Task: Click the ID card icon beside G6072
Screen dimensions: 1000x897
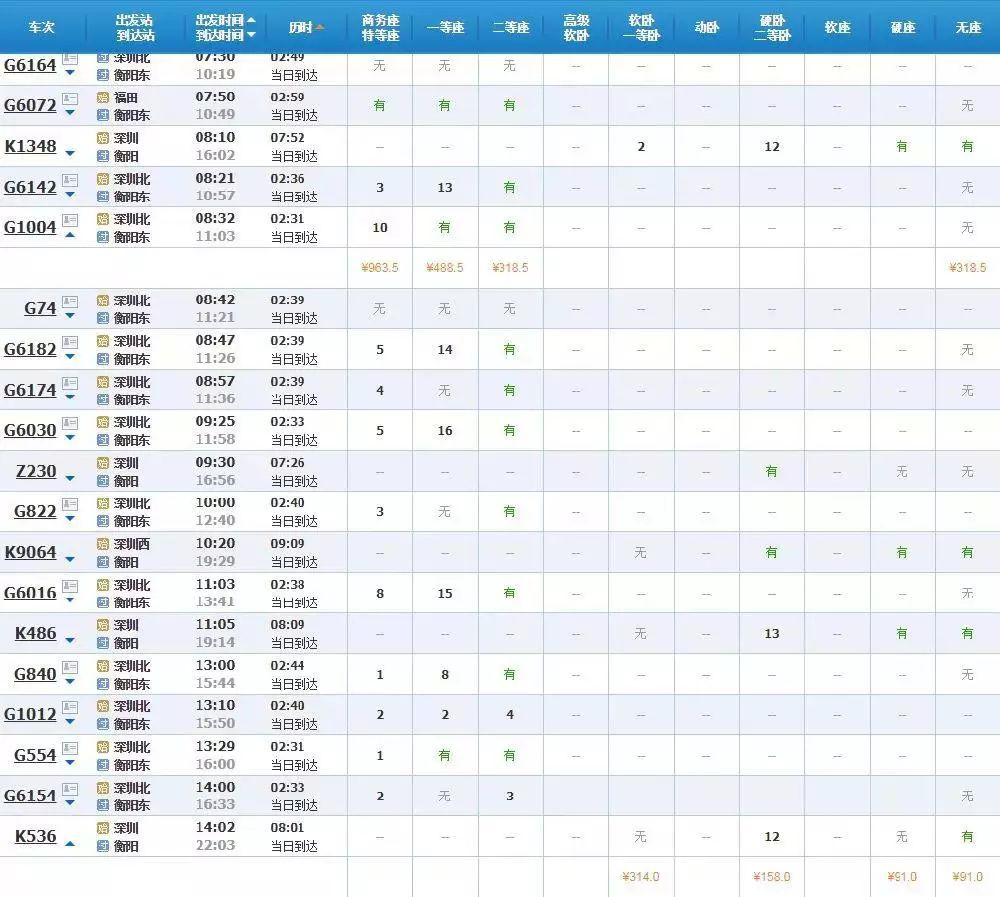Action: (x=69, y=99)
